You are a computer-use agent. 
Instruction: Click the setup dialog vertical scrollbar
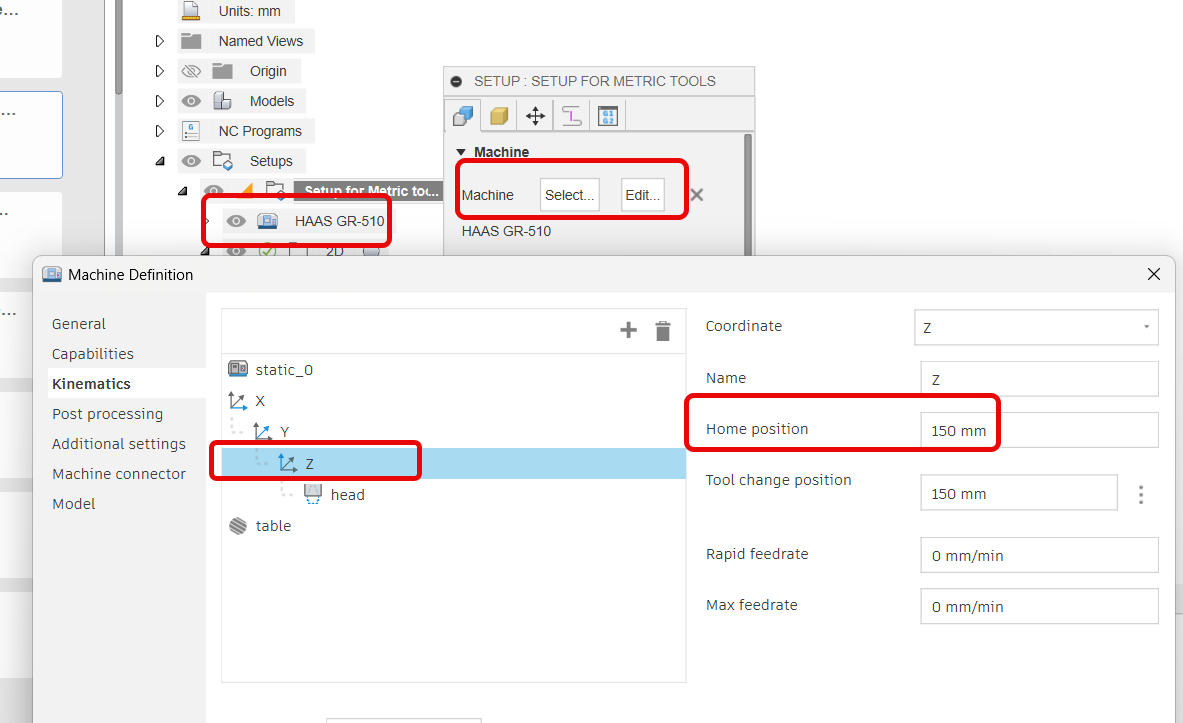click(748, 195)
